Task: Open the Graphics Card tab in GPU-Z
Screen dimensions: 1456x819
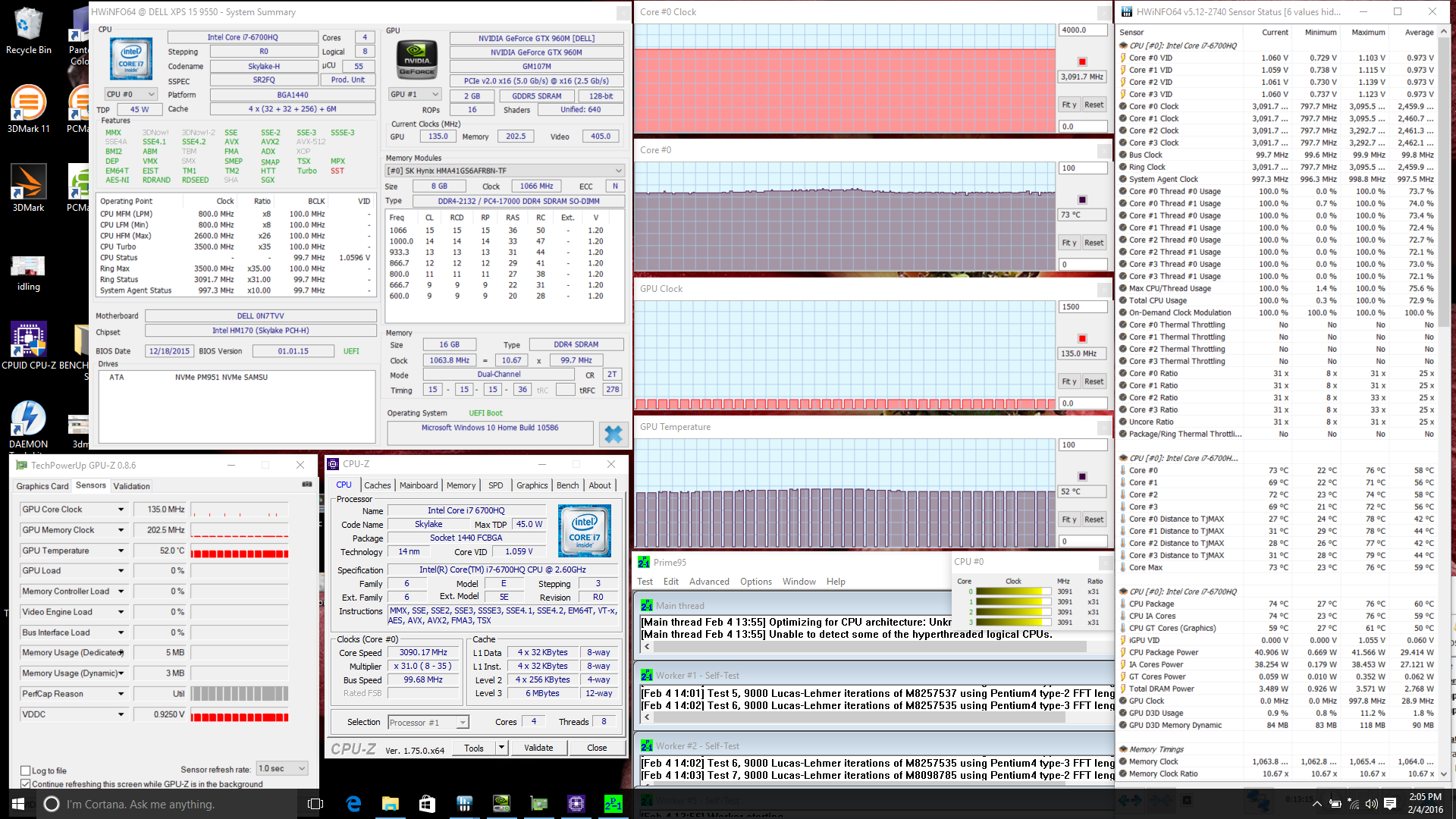Action: tap(42, 486)
